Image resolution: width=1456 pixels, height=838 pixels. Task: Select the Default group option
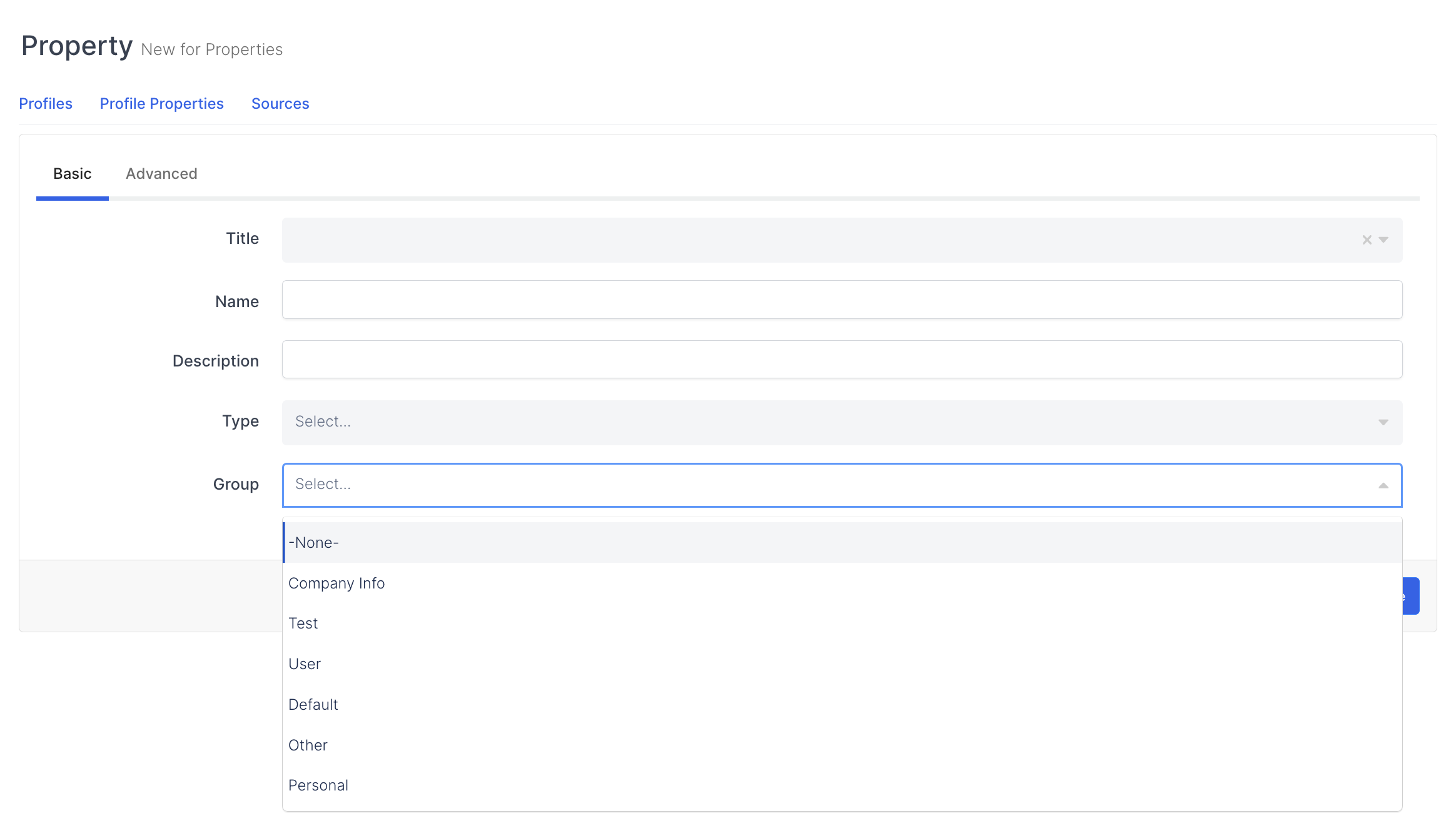coord(313,705)
